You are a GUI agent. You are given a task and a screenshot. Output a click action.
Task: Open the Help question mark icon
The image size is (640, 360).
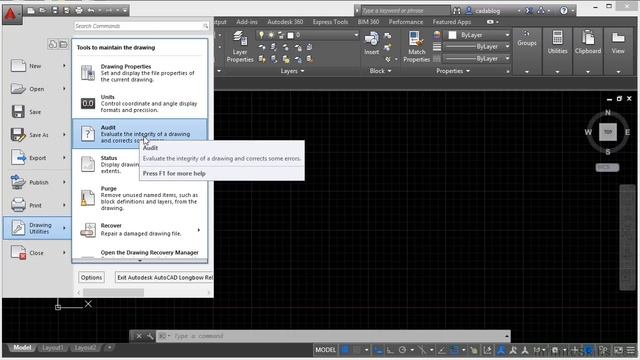(564, 11)
